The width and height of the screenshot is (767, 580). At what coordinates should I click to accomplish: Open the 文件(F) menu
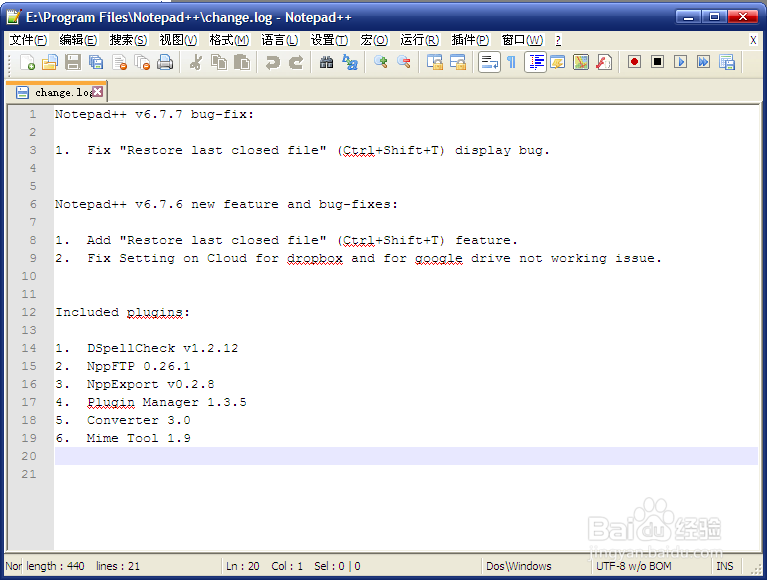[x=28, y=40]
